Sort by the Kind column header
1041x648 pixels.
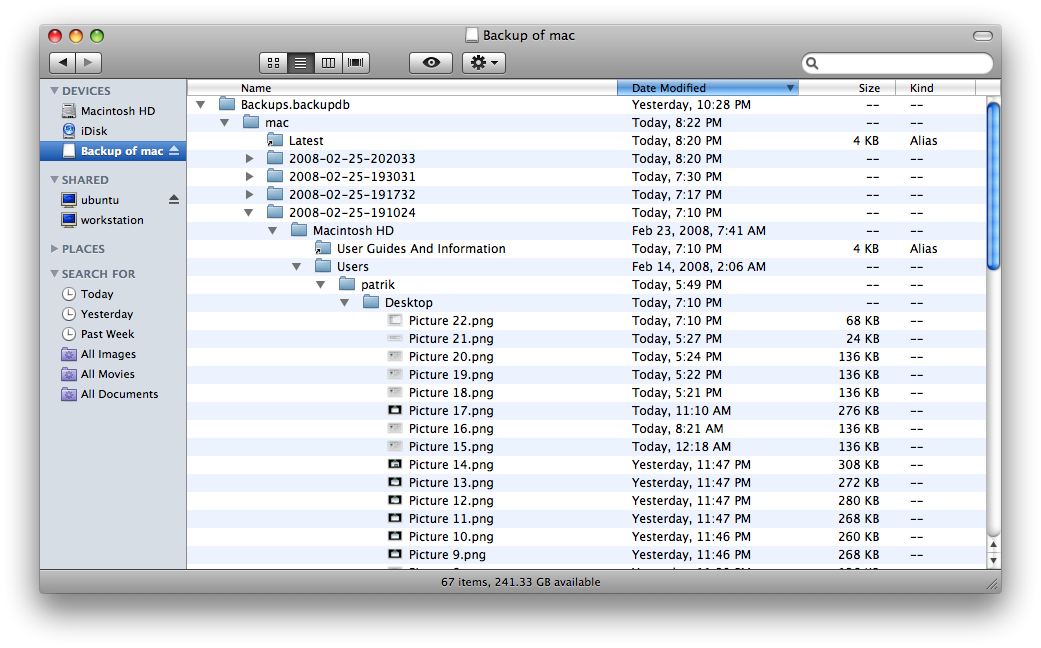coord(935,88)
